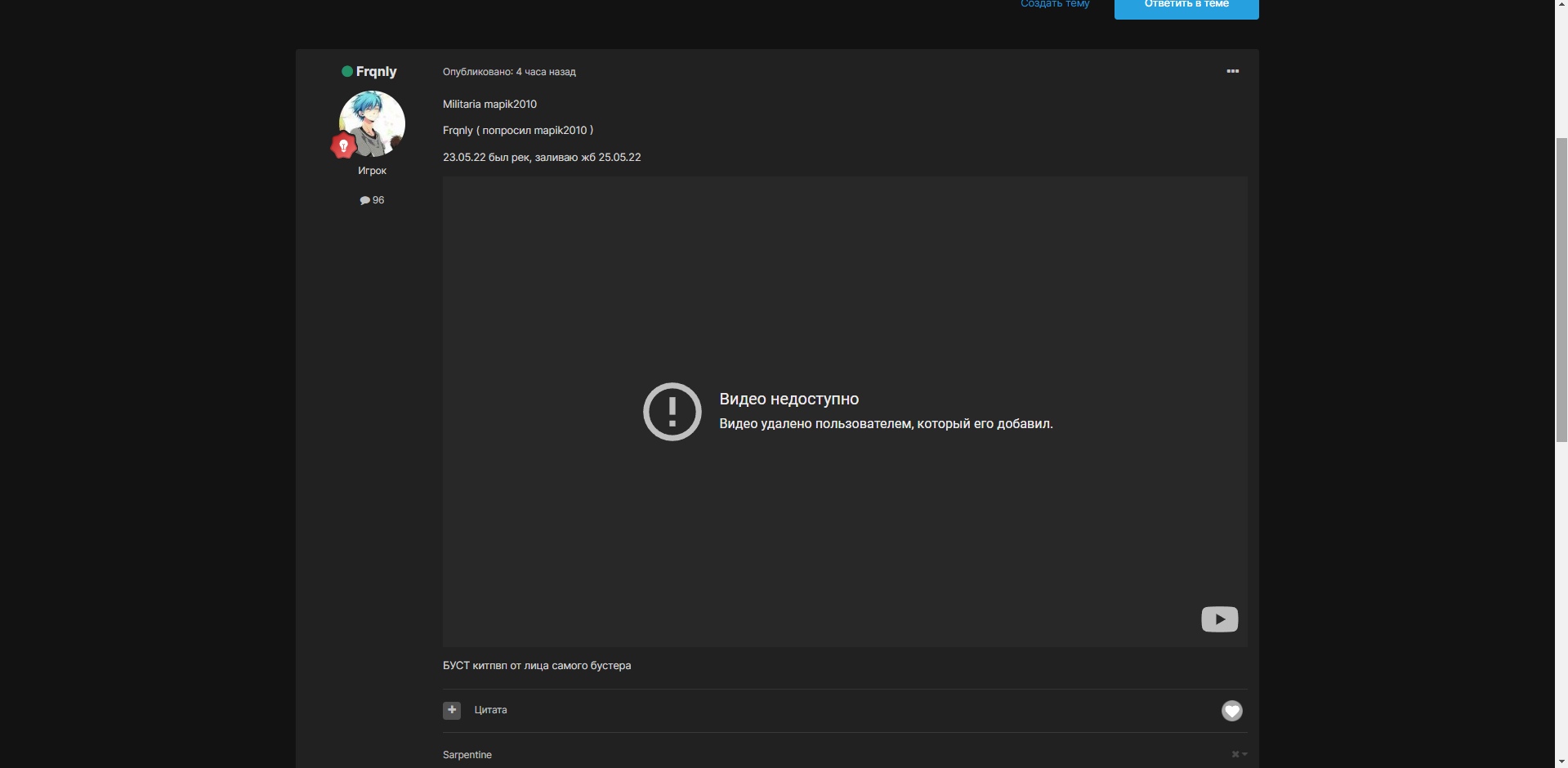Click the YouTube logo in the video embed

1219,619
